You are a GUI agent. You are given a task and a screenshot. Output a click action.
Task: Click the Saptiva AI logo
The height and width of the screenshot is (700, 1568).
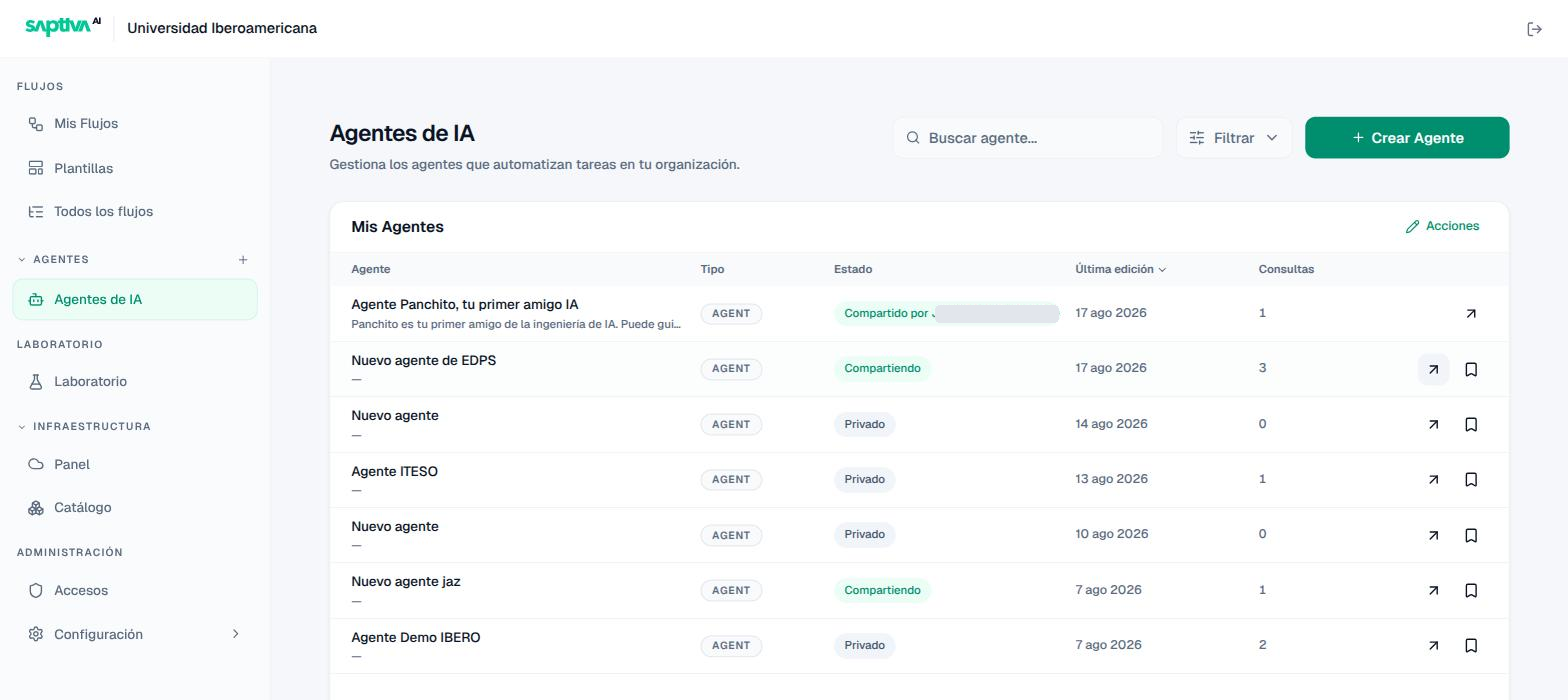[62, 27]
